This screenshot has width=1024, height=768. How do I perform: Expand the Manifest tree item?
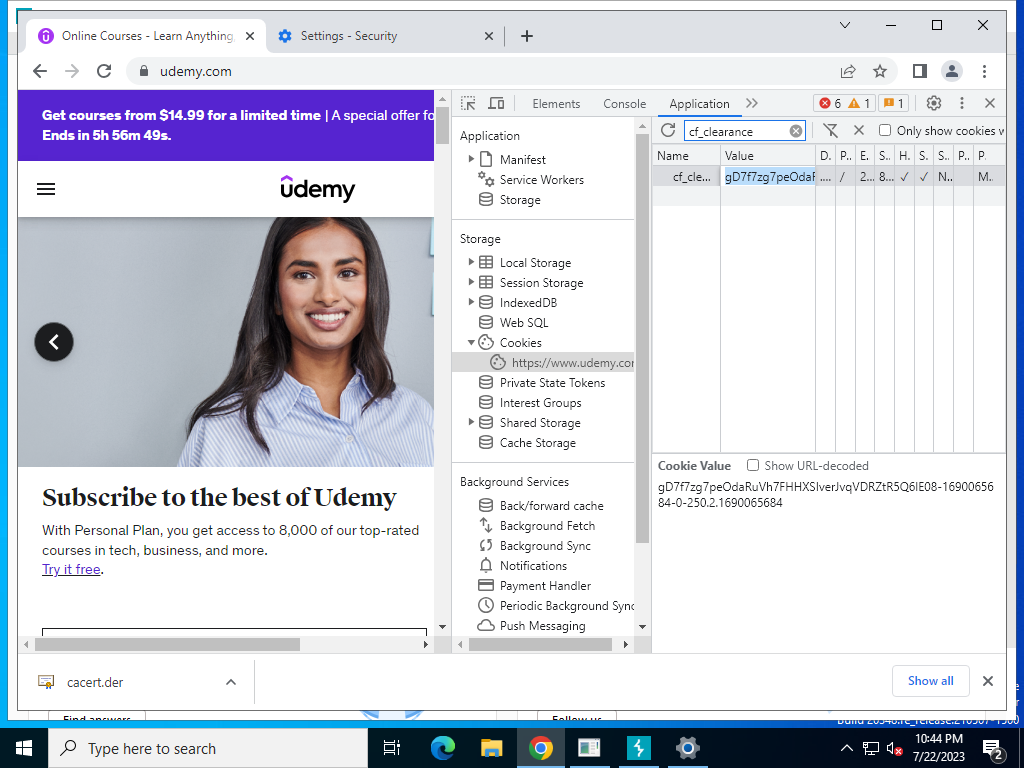pyautogui.click(x=471, y=159)
